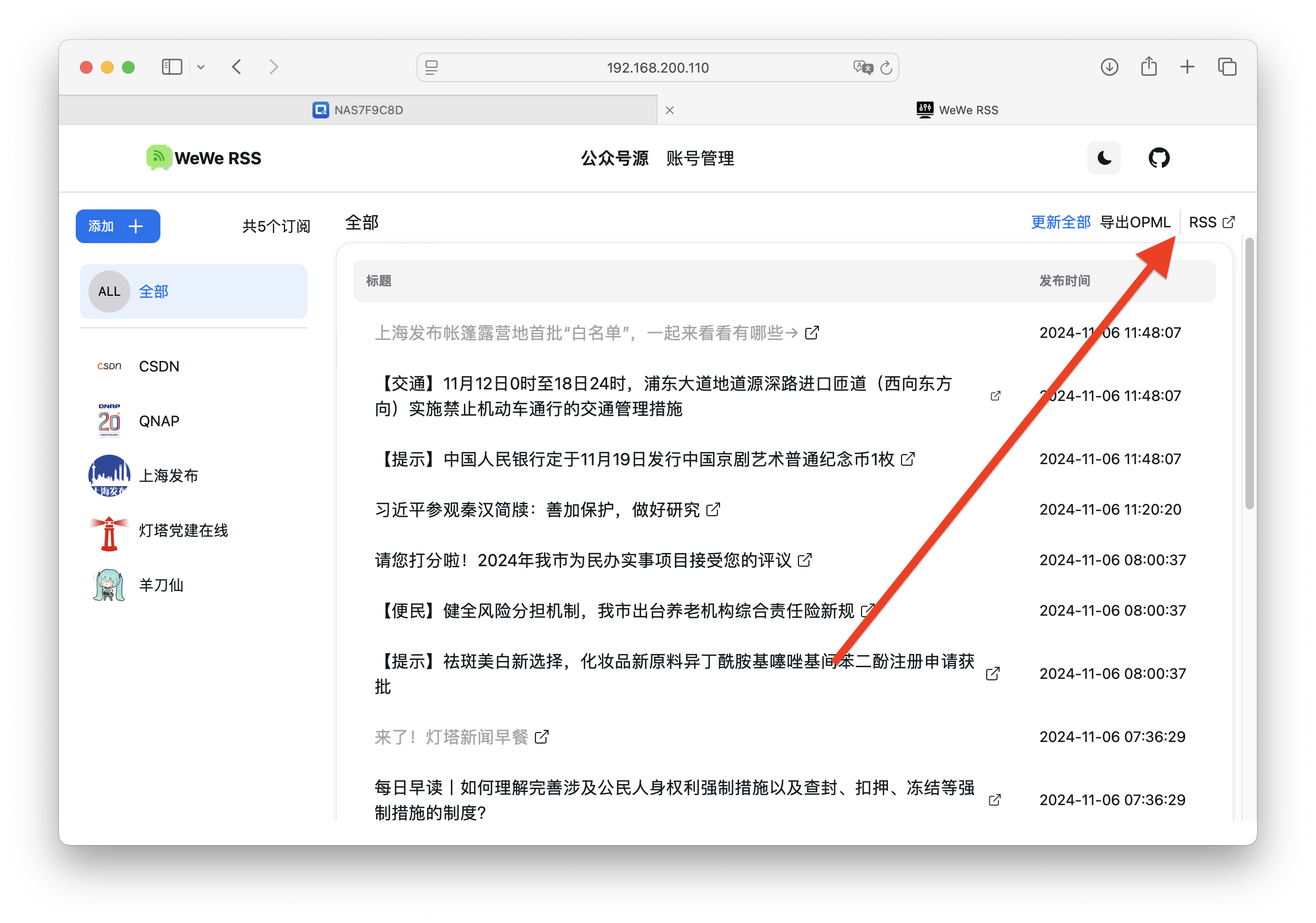The width and height of the screenshot is (1316, 923).
Task: Show tab overview icon
Action: (x=1227, y=67)
